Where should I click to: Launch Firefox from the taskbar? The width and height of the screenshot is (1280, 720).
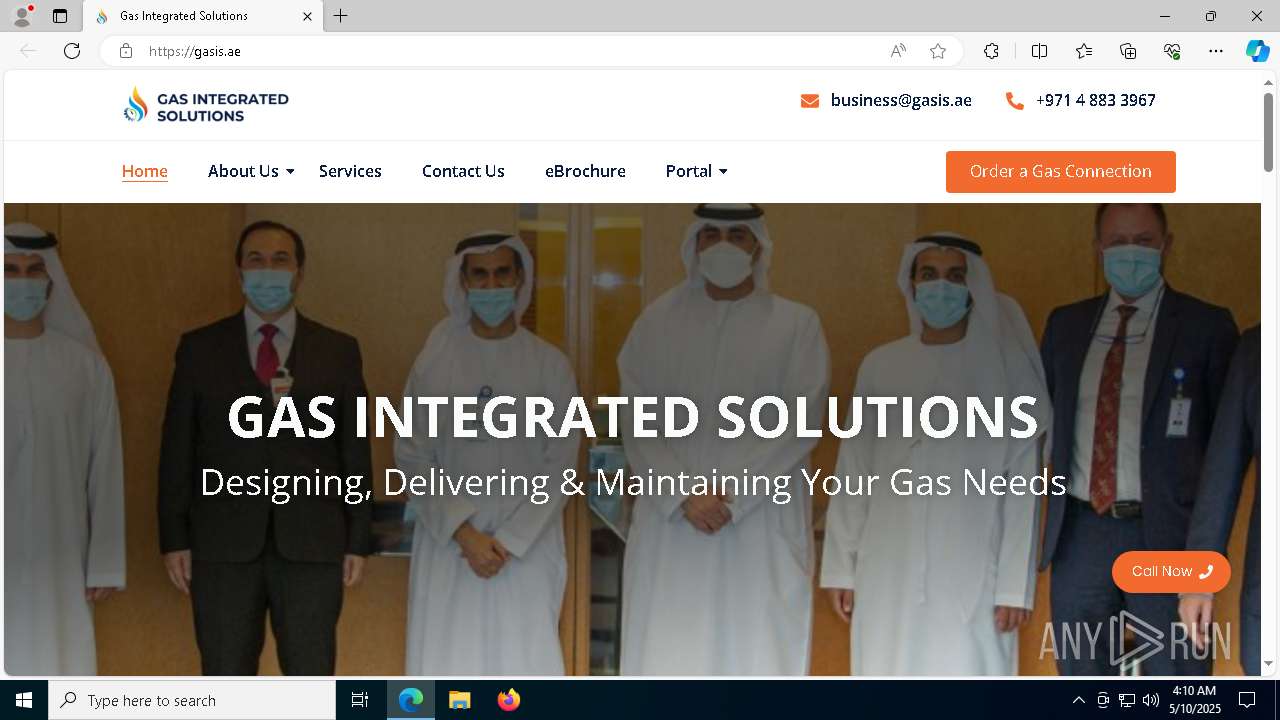click(x=508, y=700)
